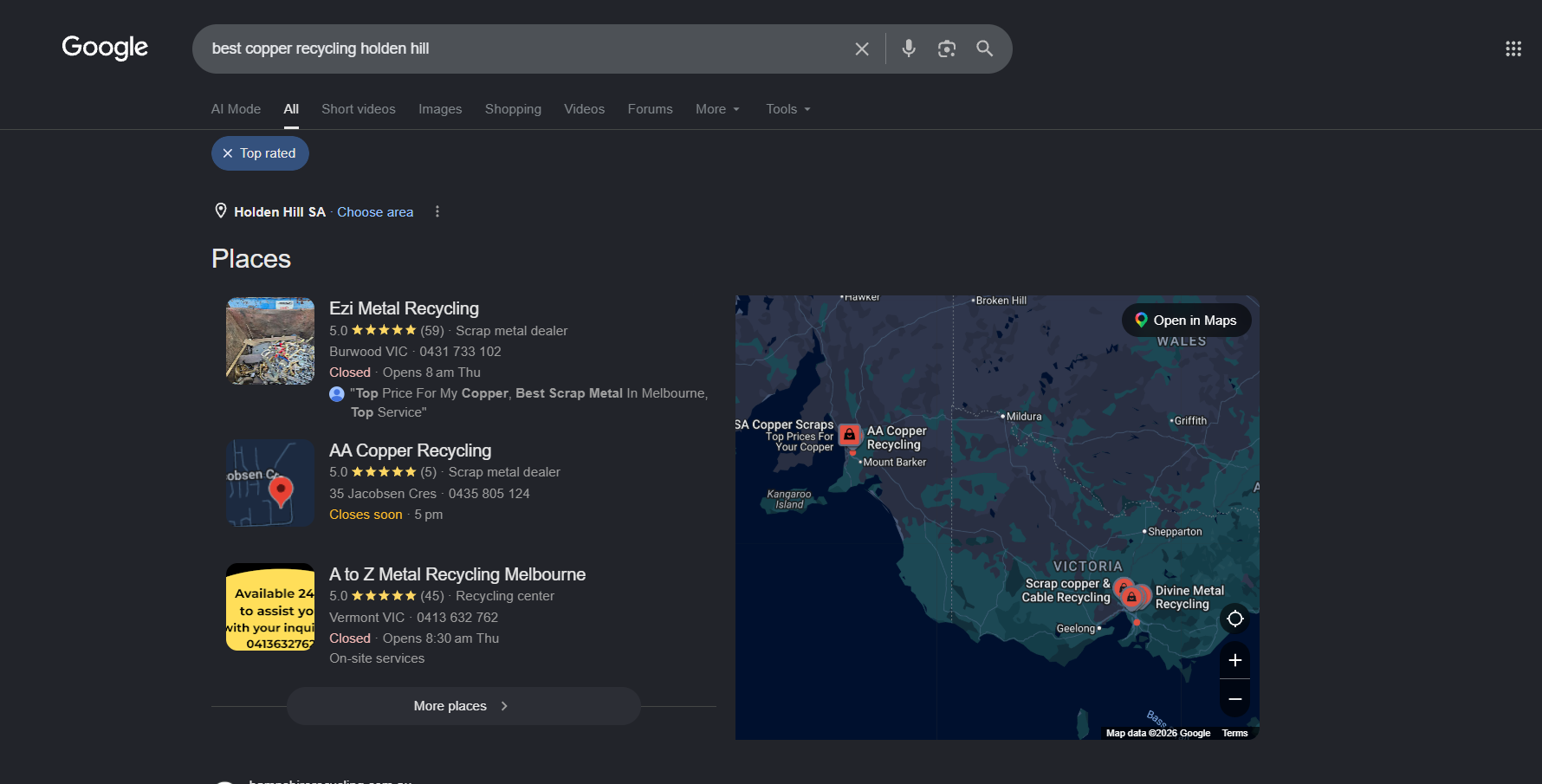This screenshot has width=1542, height=784.
Task: Open AA Copper Recycling listing
Action: tap(410, 450)
